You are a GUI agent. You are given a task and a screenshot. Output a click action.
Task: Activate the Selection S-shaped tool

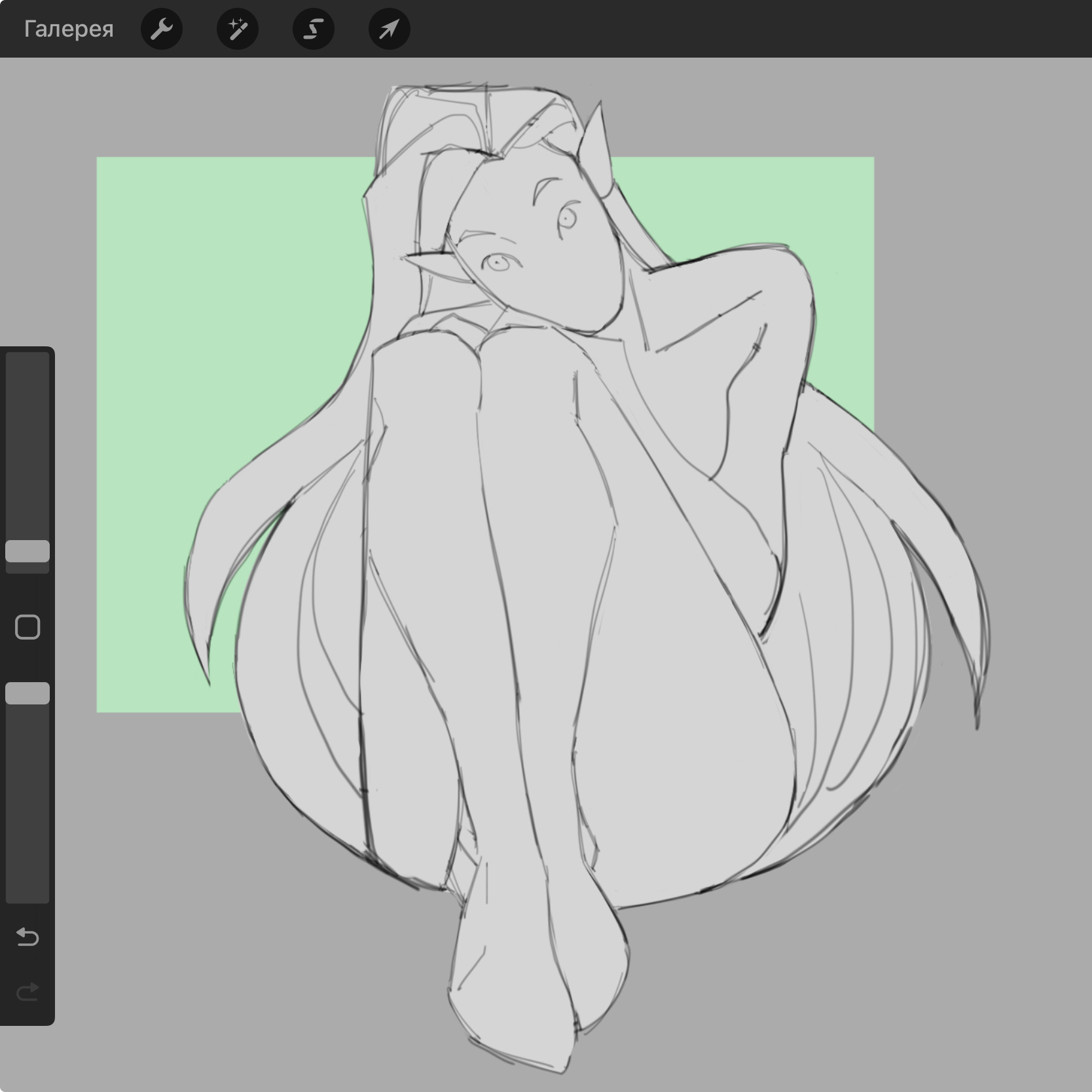(x=314, y=29)
